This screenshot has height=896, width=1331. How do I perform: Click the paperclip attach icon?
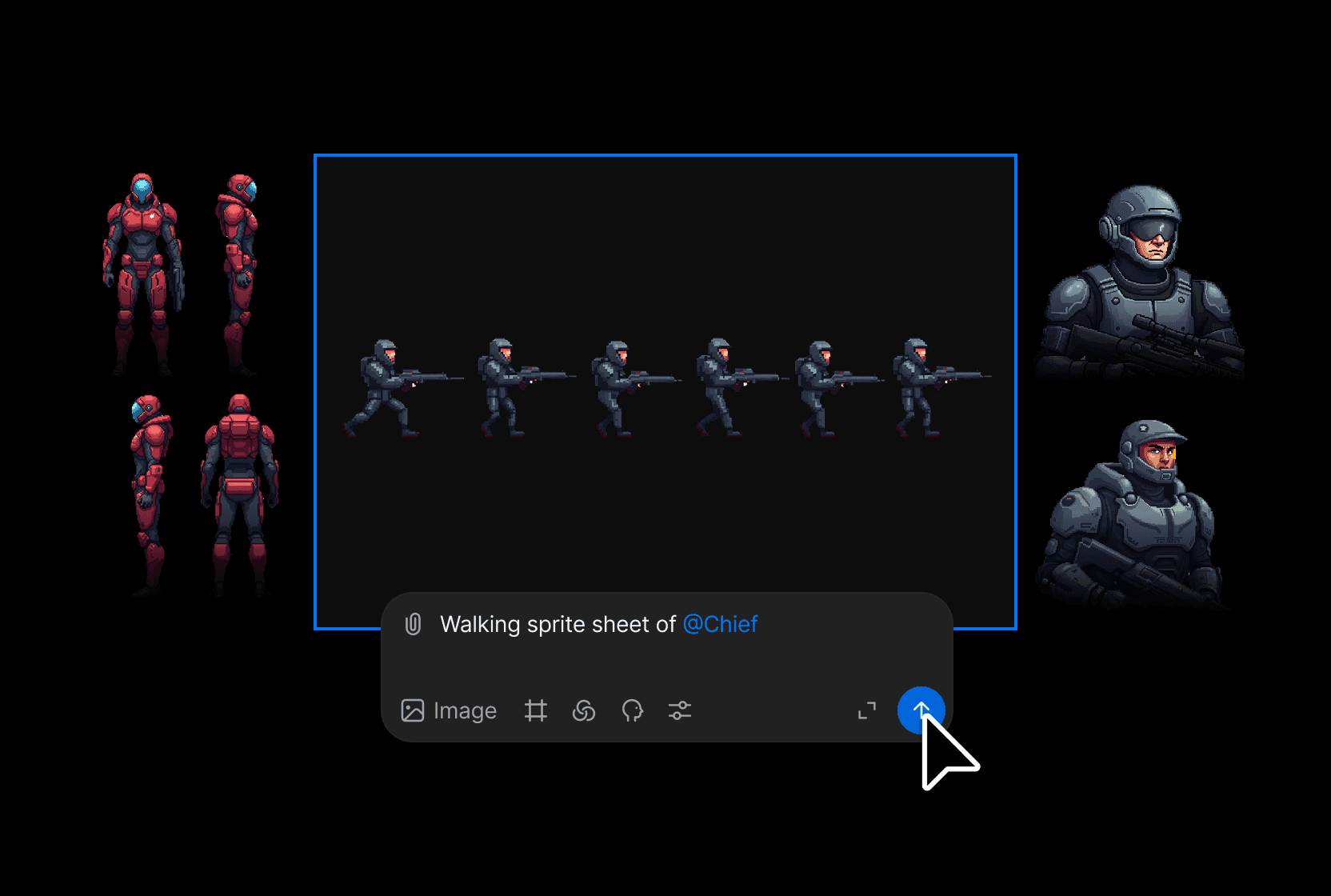coord(413,624)
